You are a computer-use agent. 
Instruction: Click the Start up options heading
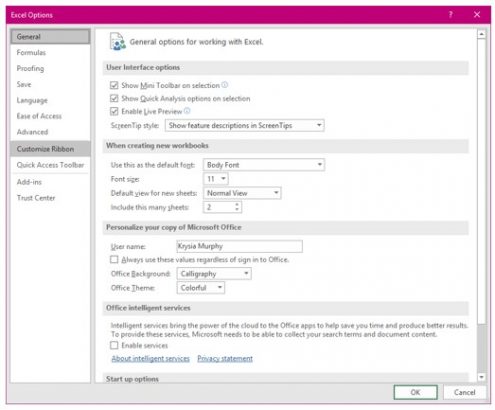(x=132, y=379)
